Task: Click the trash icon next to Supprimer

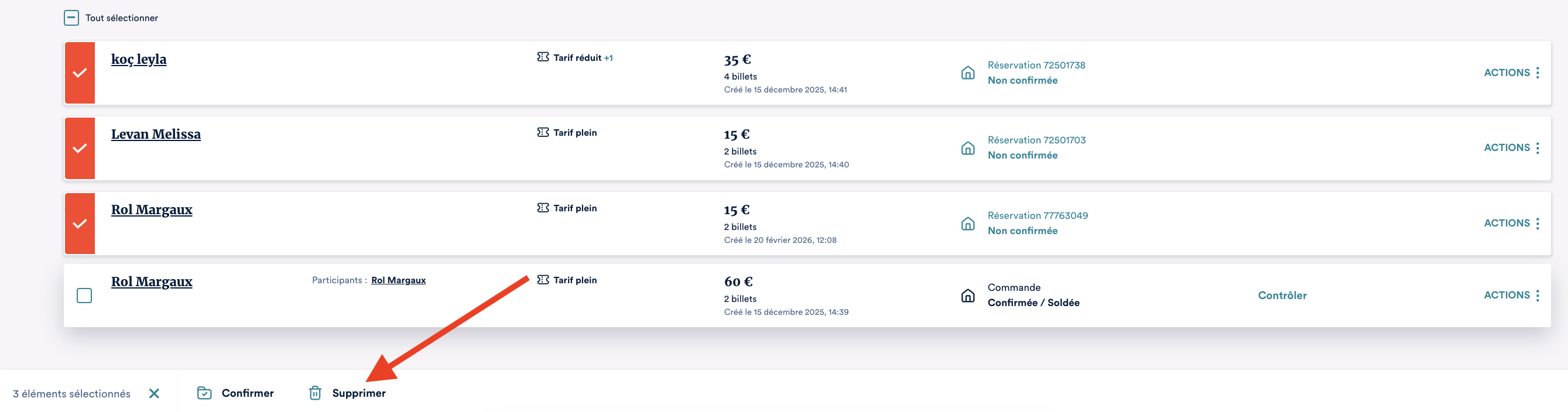Action: coord(314,393)
